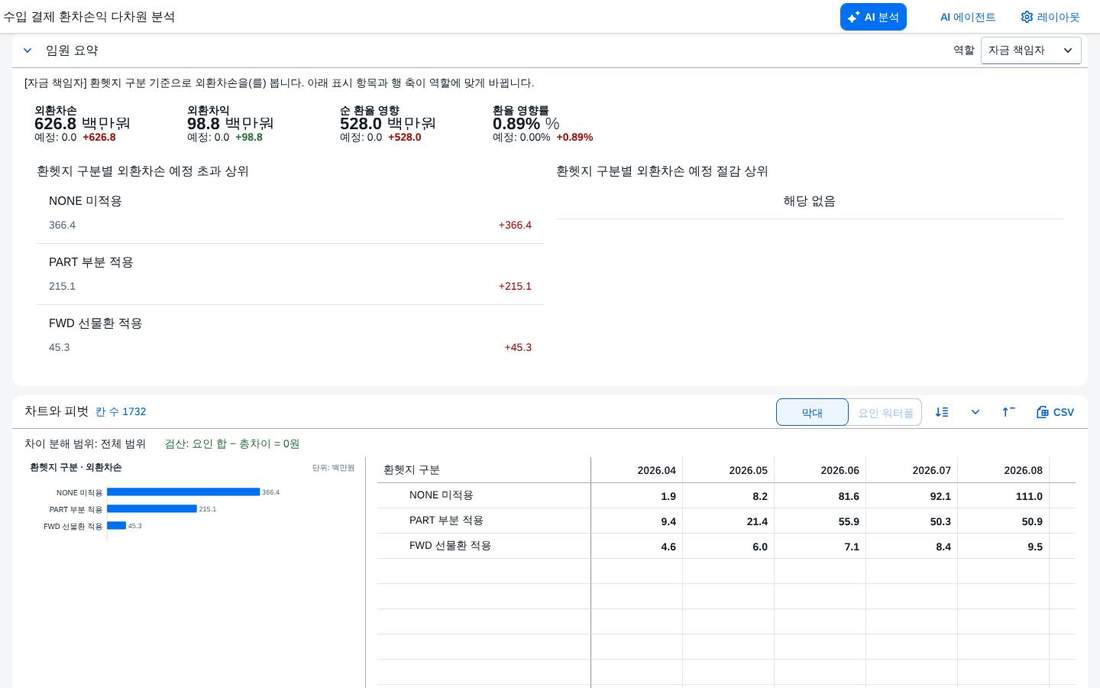Click the 칸 수 1732 link

pos(121,412)
